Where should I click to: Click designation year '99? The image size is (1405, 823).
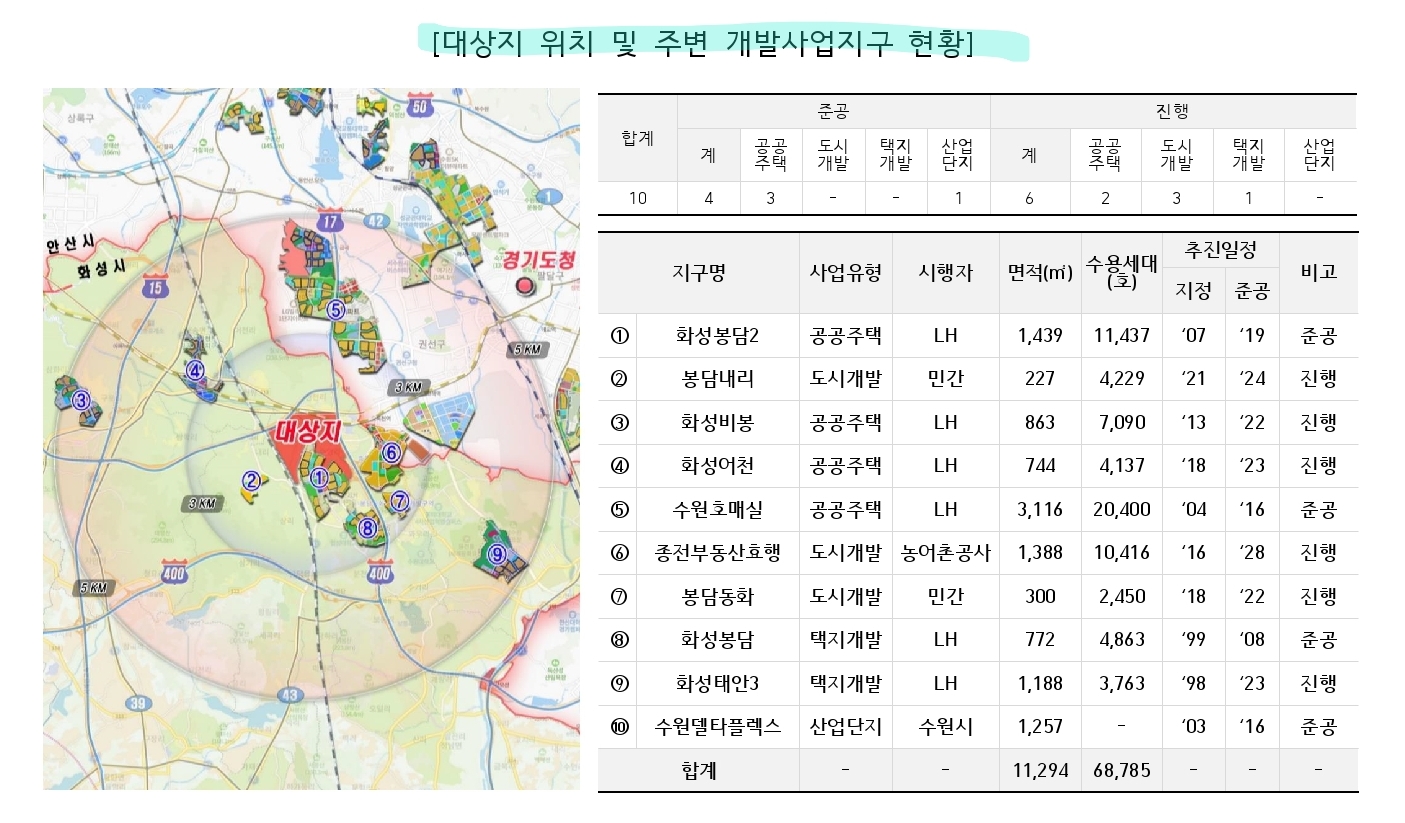1193,640
